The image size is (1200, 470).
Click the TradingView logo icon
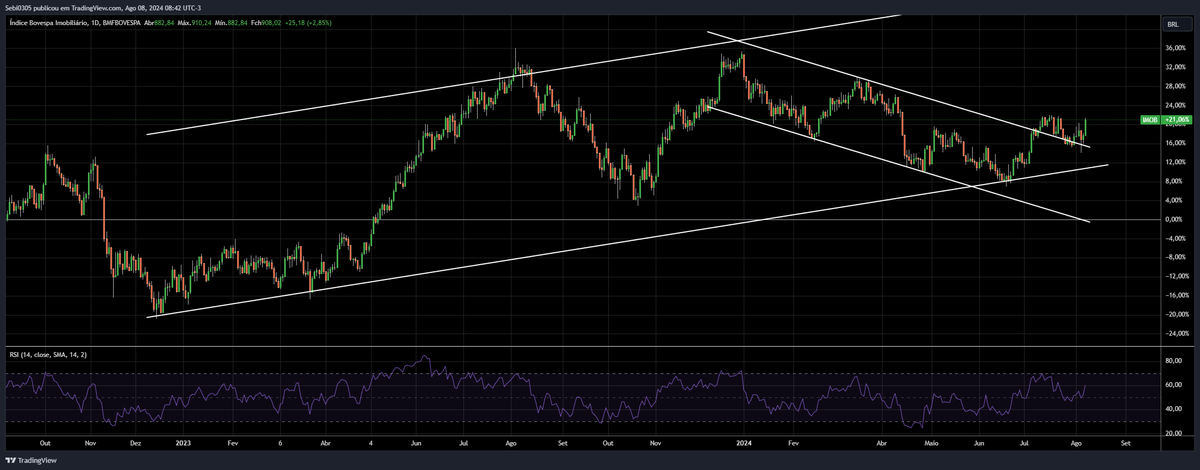(x=10, y=461)
